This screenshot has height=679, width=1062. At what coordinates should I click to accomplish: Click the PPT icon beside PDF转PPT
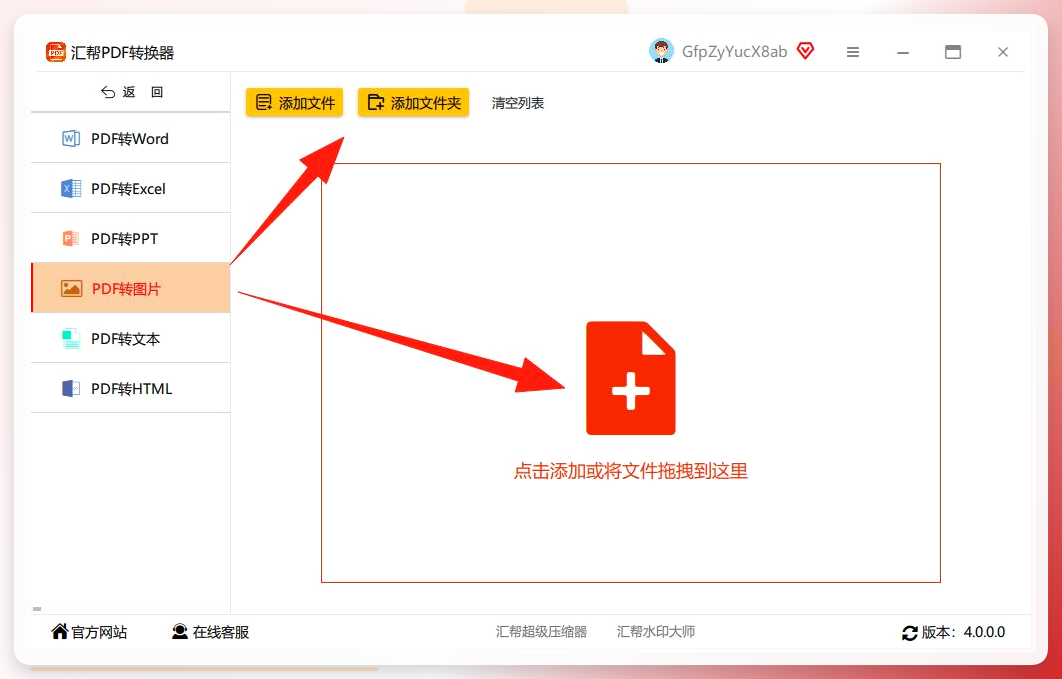tap(70, 238)
